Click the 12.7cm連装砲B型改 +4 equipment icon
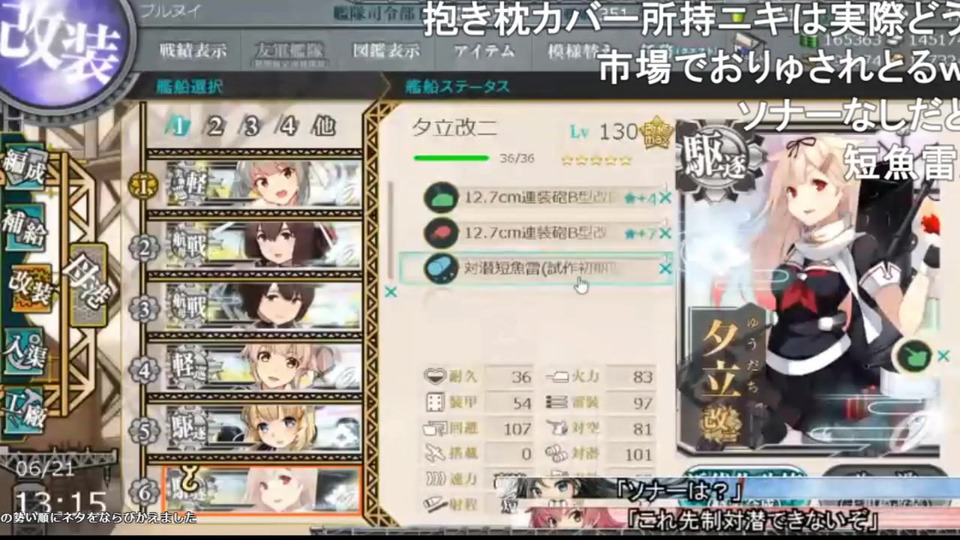This screenshot has width=960, height=540. pyautogui.click(x=441, y=198)
